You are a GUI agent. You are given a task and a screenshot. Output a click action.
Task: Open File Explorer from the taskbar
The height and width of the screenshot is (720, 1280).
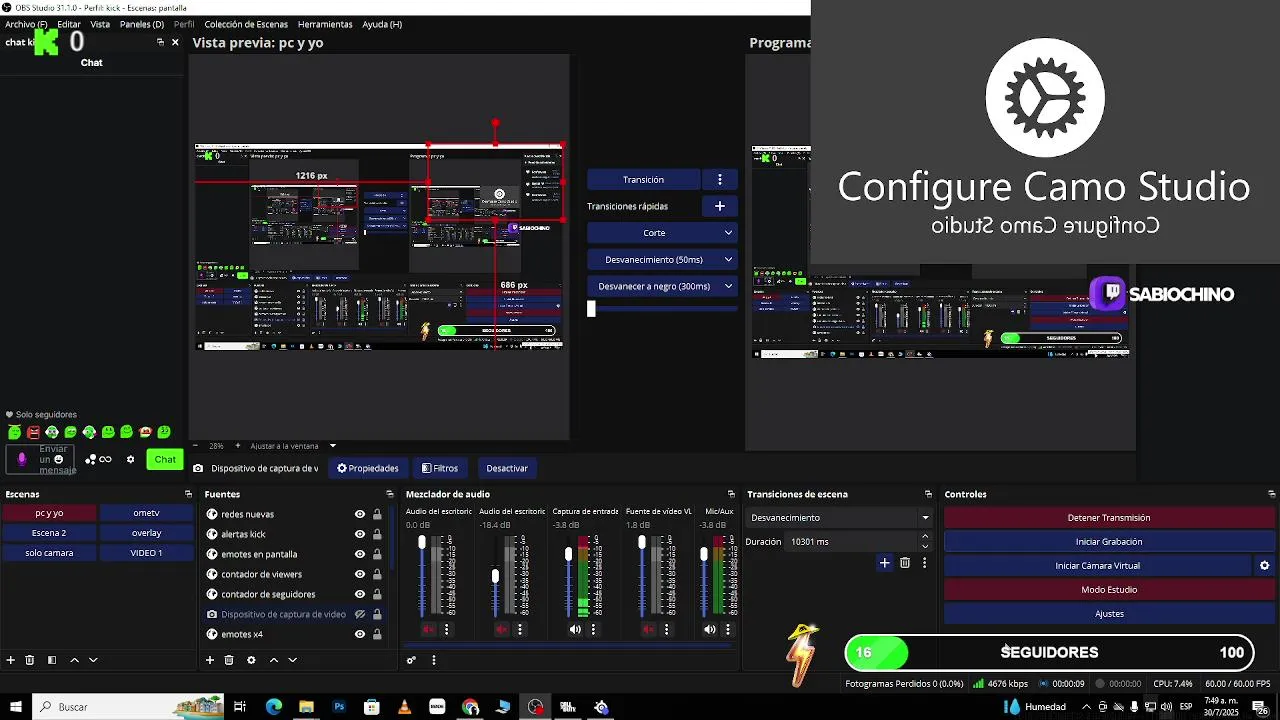[x=306, y=707]
